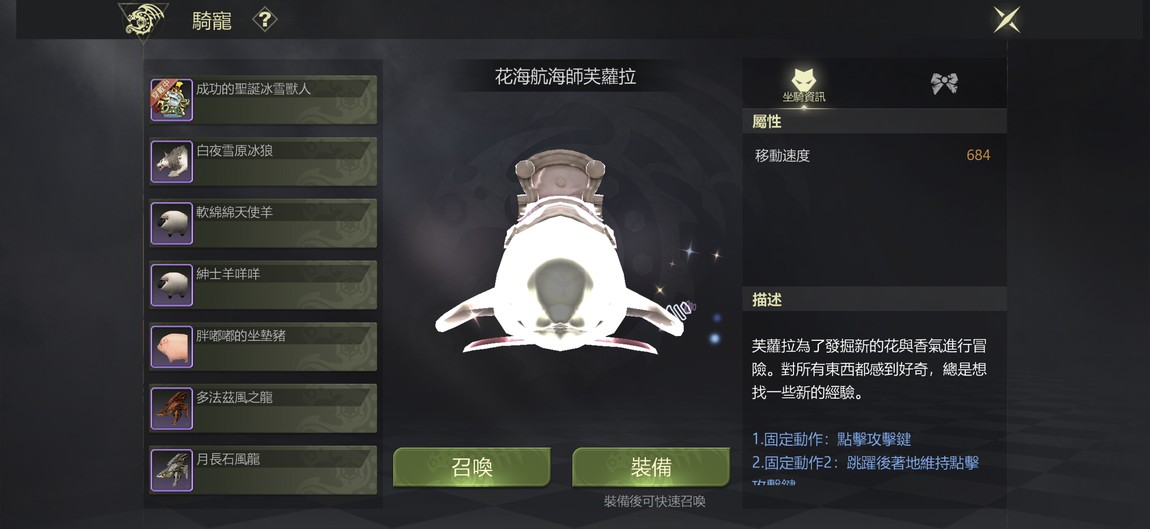Viewport: 1150px width, 529px height.
Task: Choose the 軟綿綿天使羊 sheep icon
Action: [172, 223]
